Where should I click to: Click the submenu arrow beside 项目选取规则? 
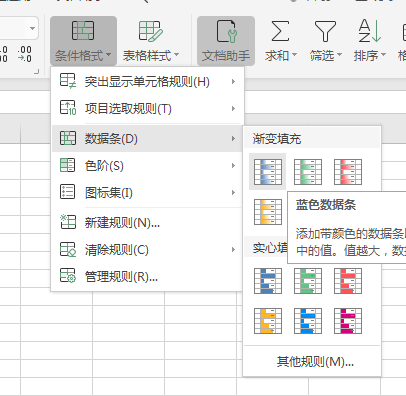(x=234, y=109)
